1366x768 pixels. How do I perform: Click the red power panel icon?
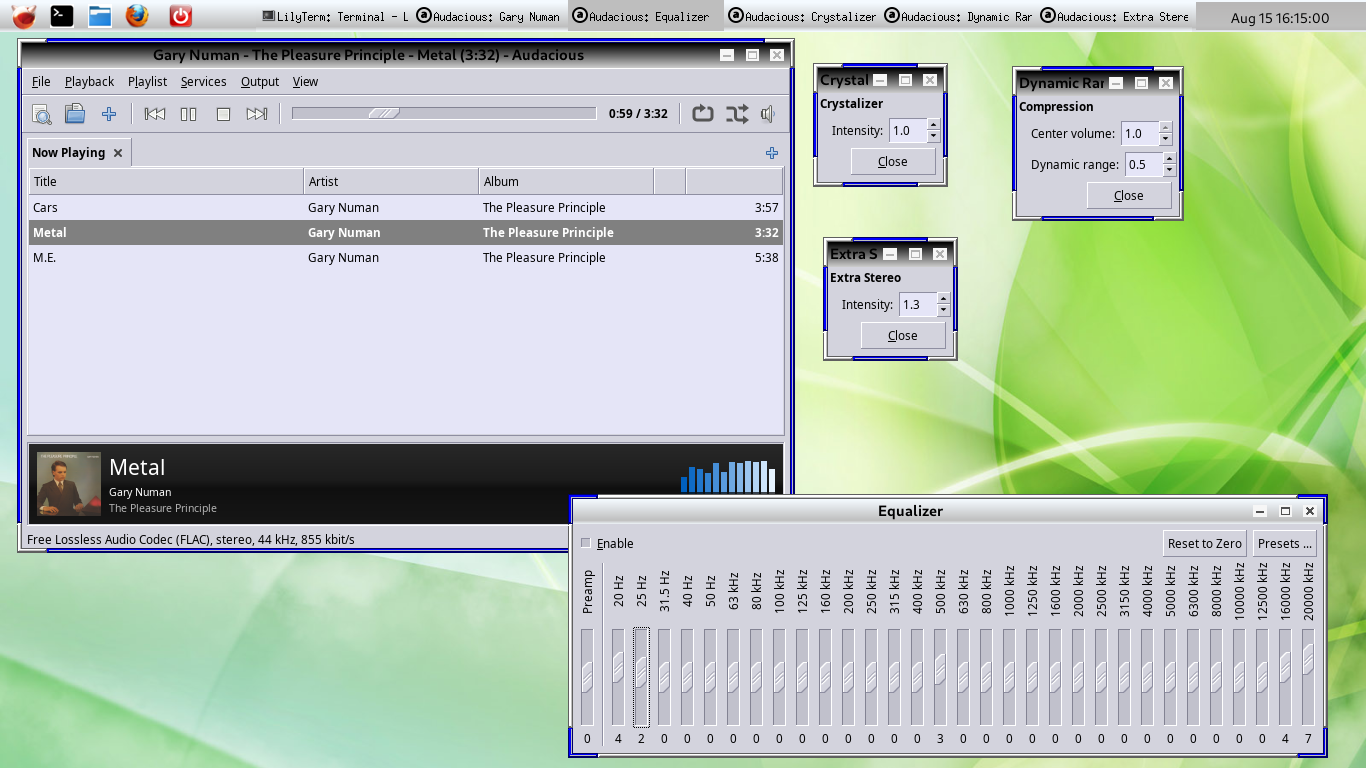pos(180,15)
